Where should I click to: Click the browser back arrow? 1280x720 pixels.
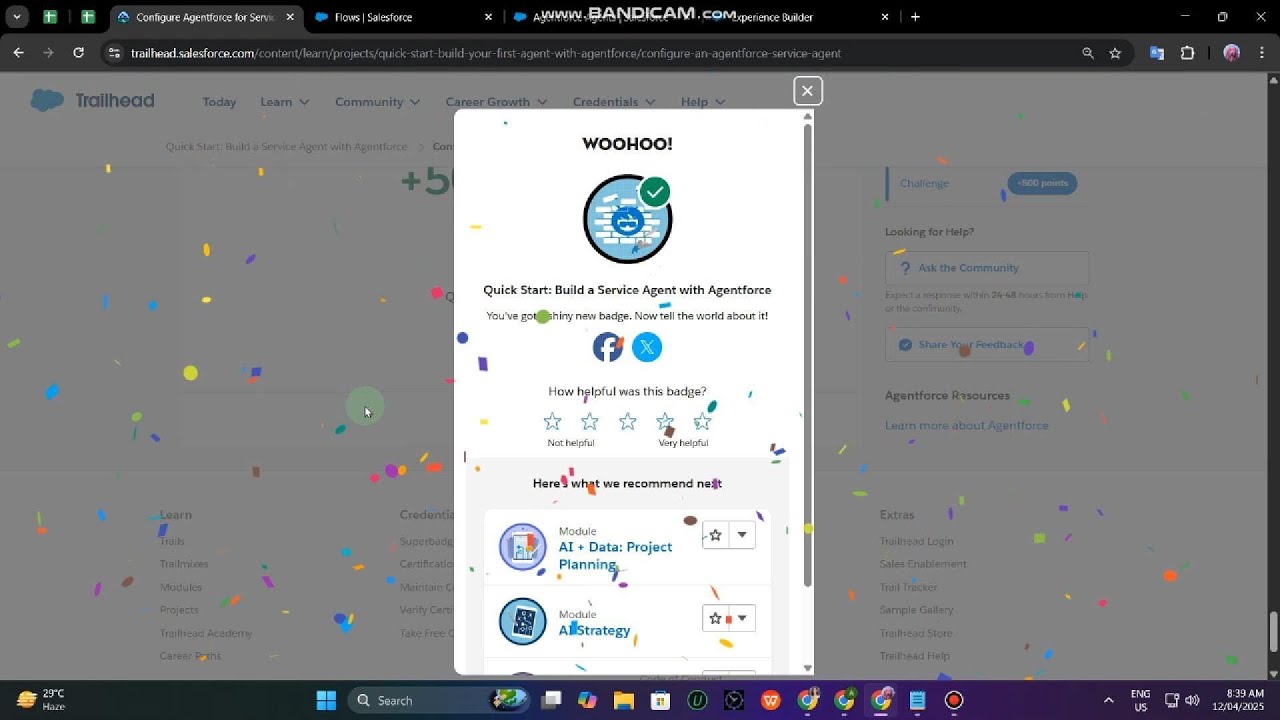pyautogui.click(x=18, y=53)
